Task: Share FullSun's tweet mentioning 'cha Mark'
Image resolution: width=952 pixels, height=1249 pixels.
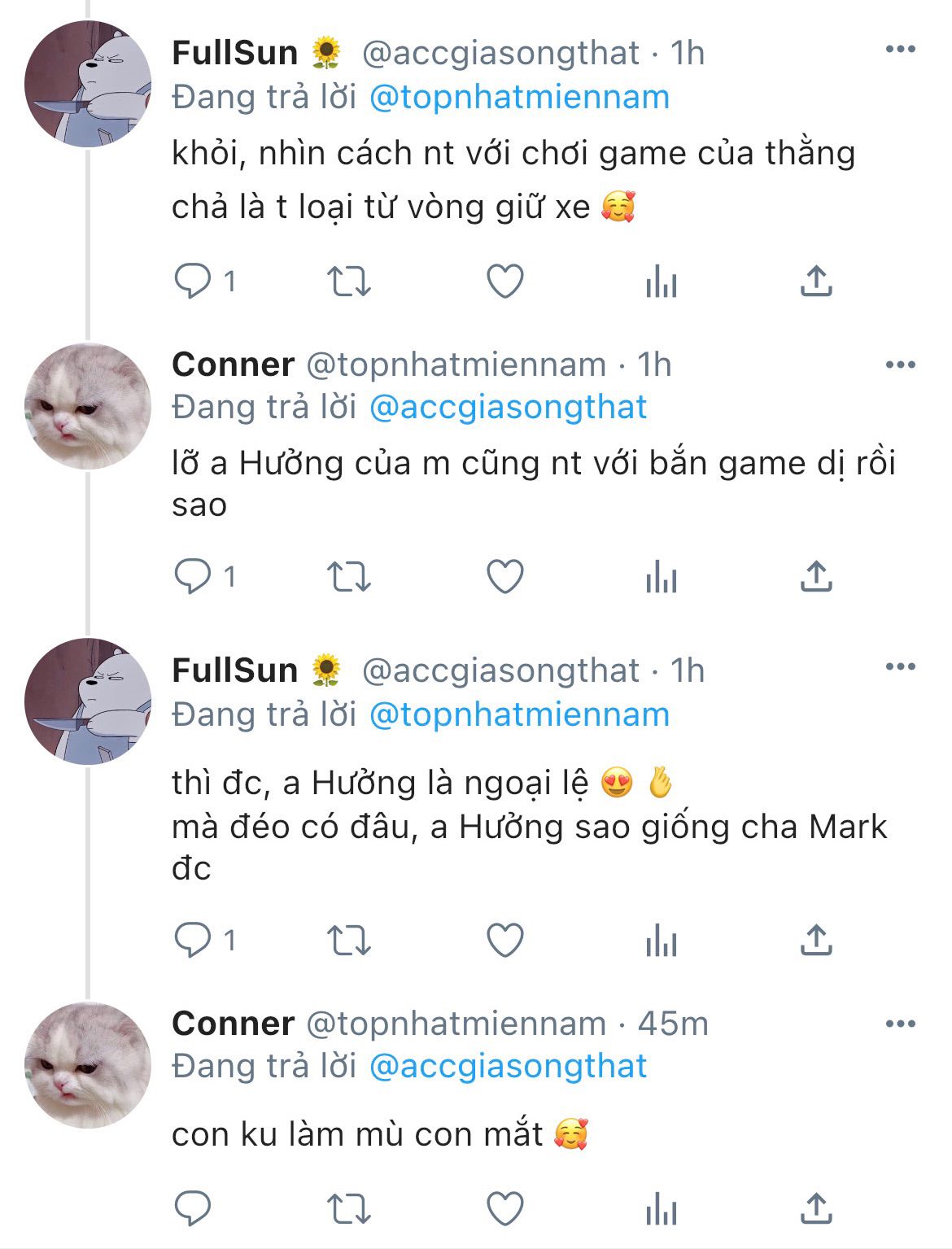Action: click(x=816, y=941)
